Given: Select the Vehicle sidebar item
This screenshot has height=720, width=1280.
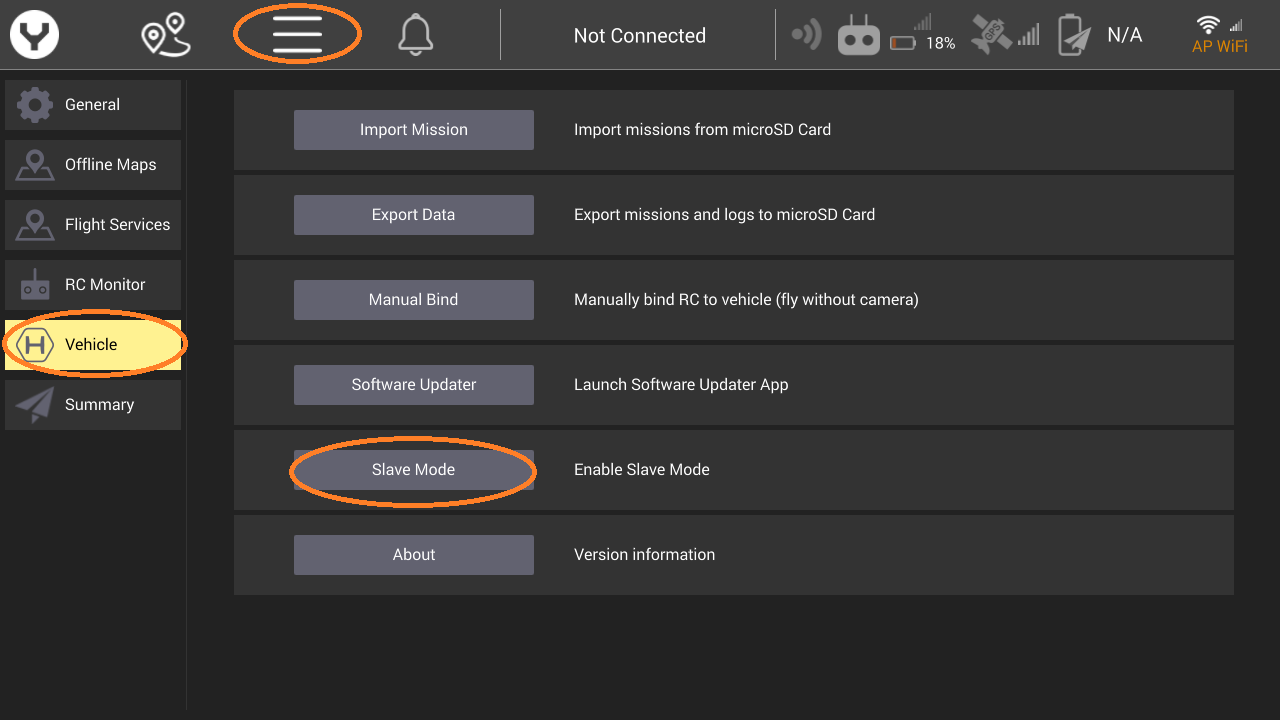Looking at the screenshot, I should pyautogui.click(x=93, y=345).
